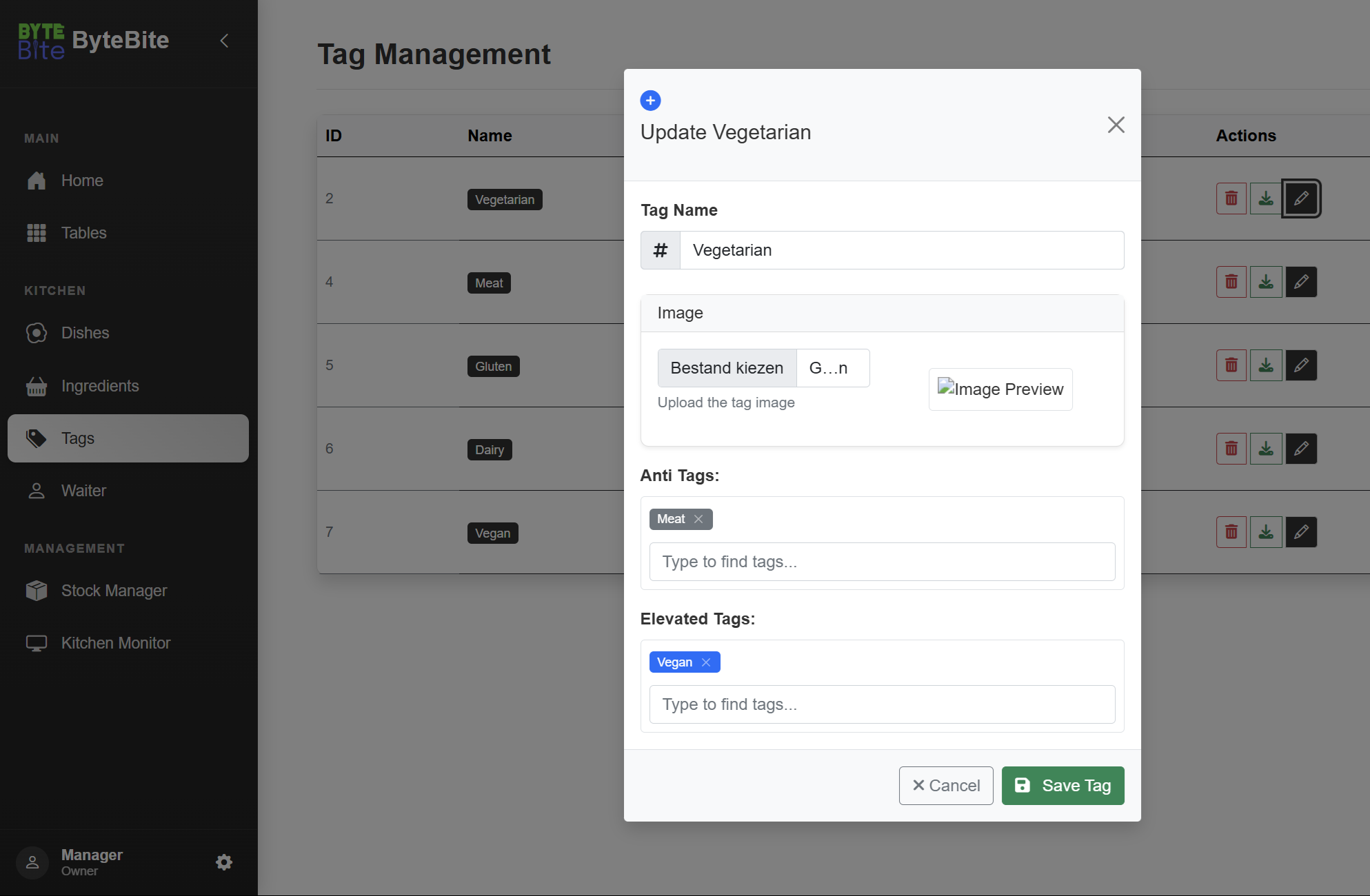This screenshot has width=1370, height=896.
Task: Delete the Meat tag row
Action: [1231, 282]
